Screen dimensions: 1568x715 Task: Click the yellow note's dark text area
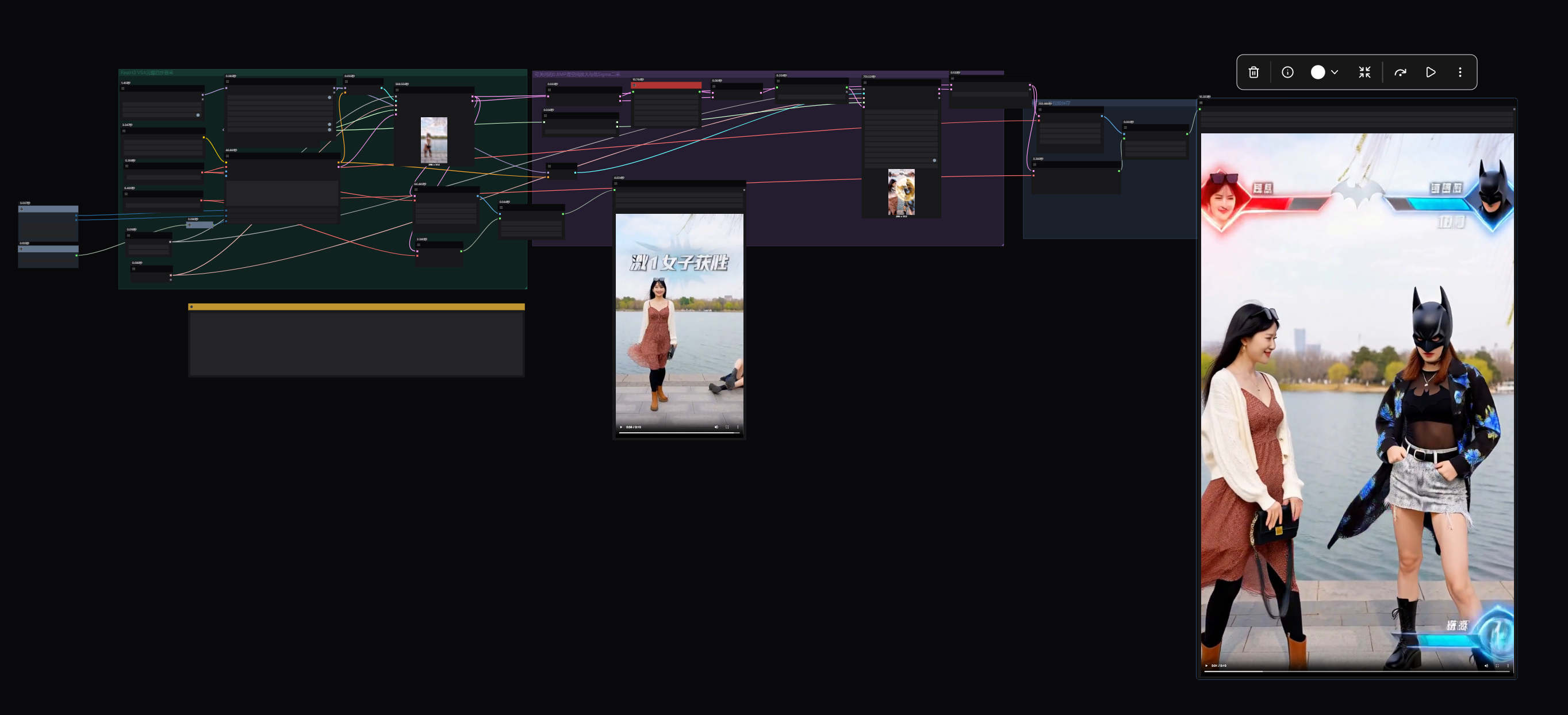pyautogui.click(x=356, y=344)
